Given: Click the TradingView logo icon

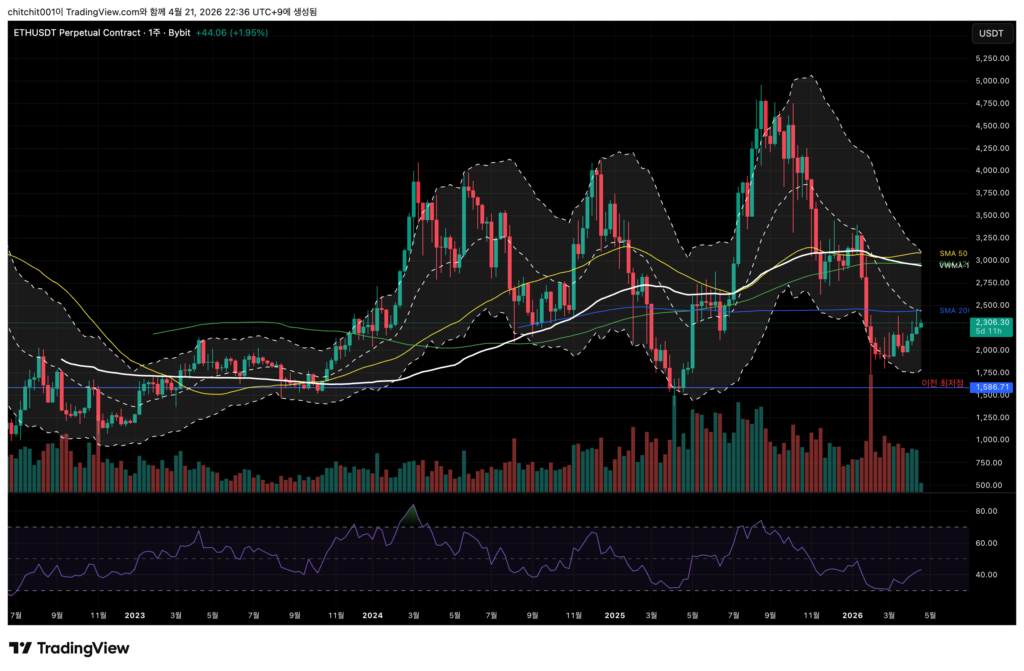Looking at the screenshot, I should coord(20,648).
